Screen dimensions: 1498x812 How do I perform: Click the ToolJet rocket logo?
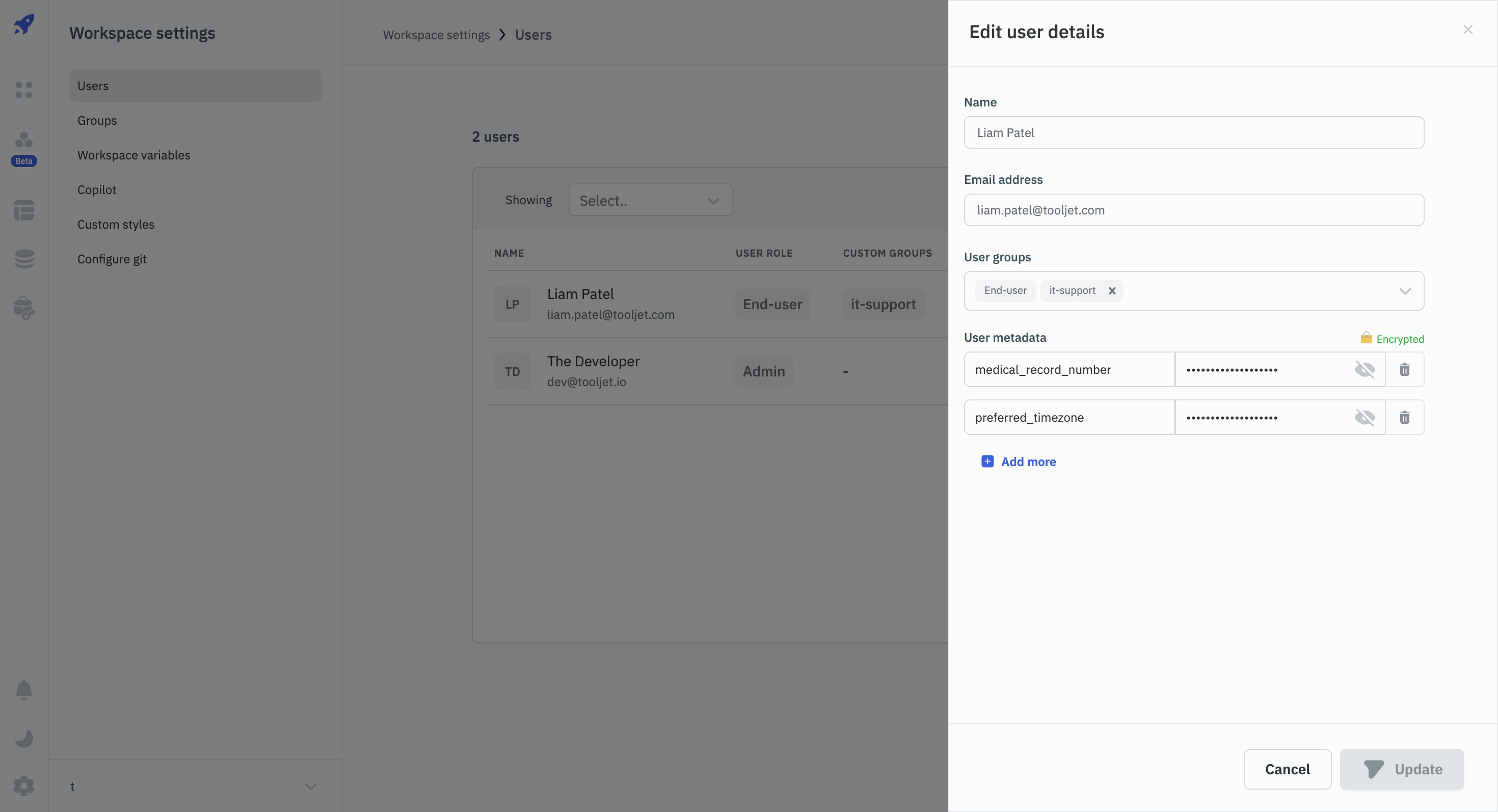click(x=24, y=24)
